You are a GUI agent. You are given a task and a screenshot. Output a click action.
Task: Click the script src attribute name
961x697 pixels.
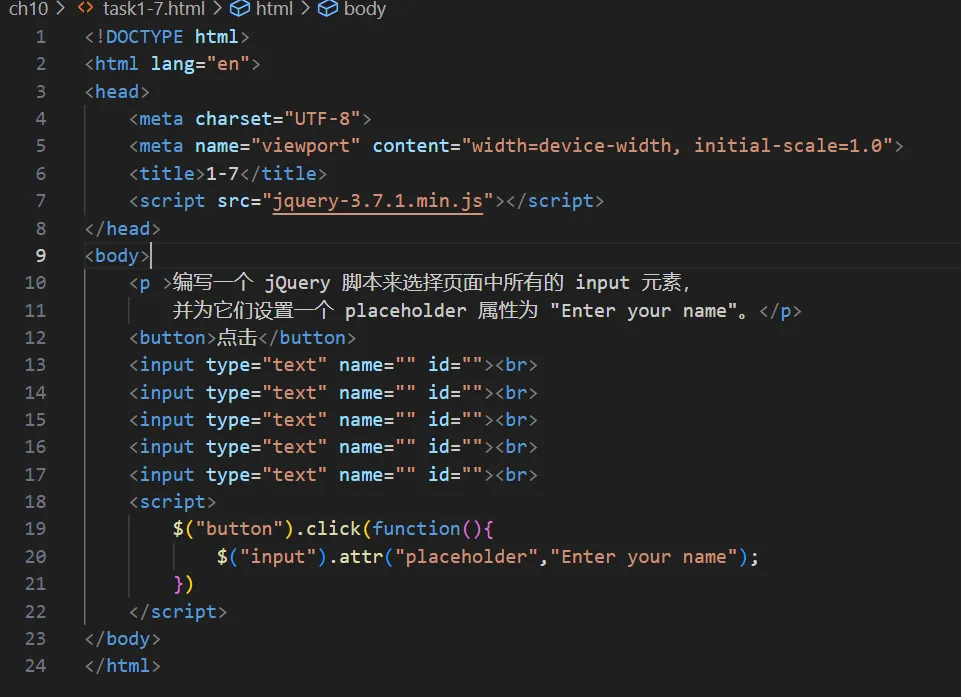point(234,201)
